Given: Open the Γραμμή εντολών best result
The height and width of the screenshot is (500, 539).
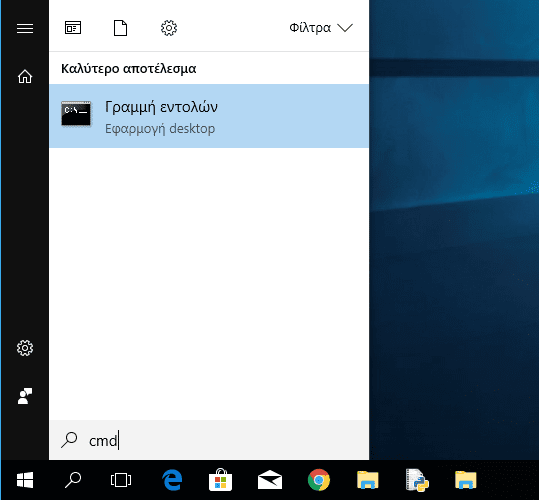Looking at the screenshot, I should [x=209, y=116].
